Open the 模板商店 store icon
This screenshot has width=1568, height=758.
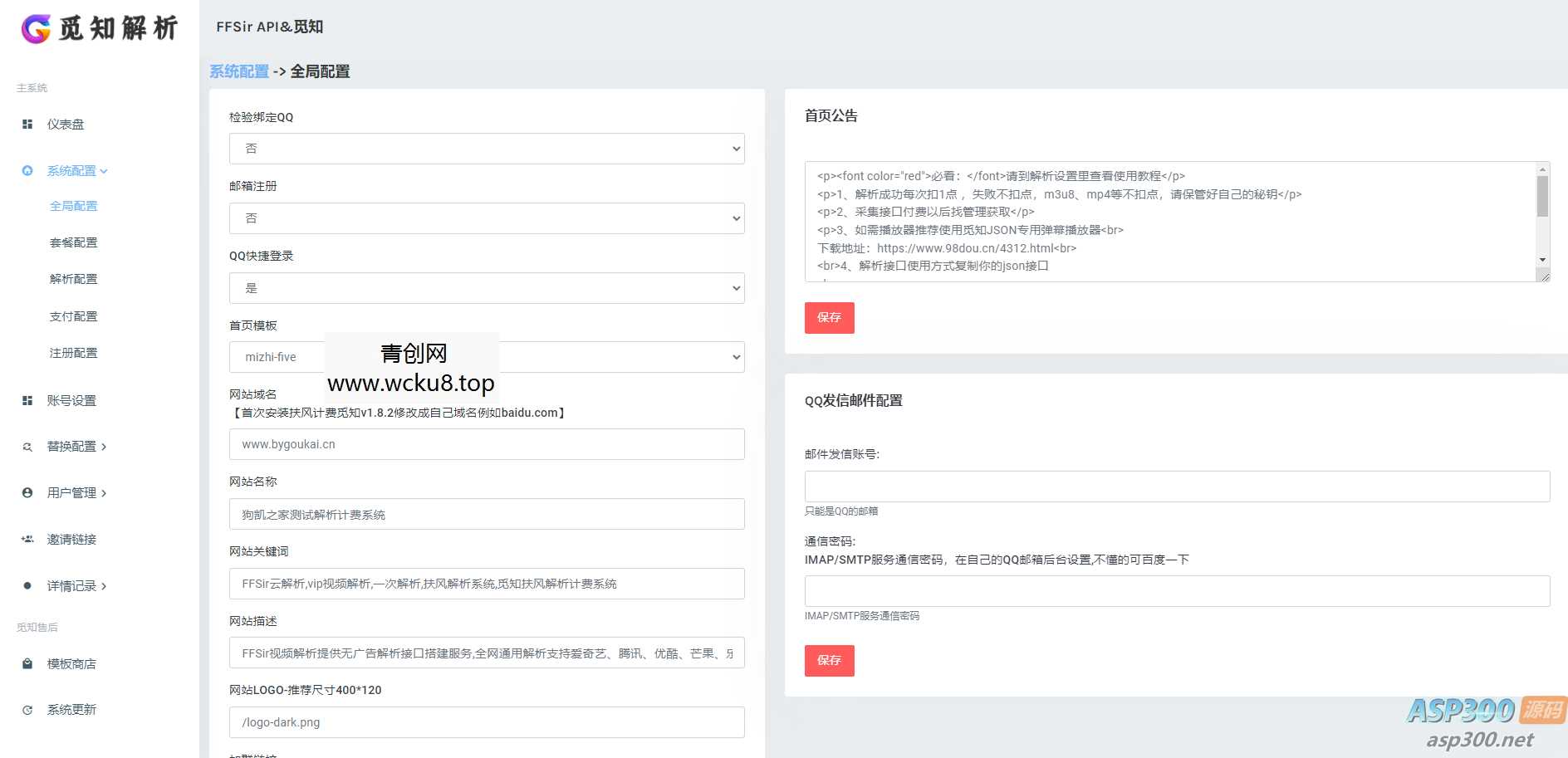click(x=27, y=663)
